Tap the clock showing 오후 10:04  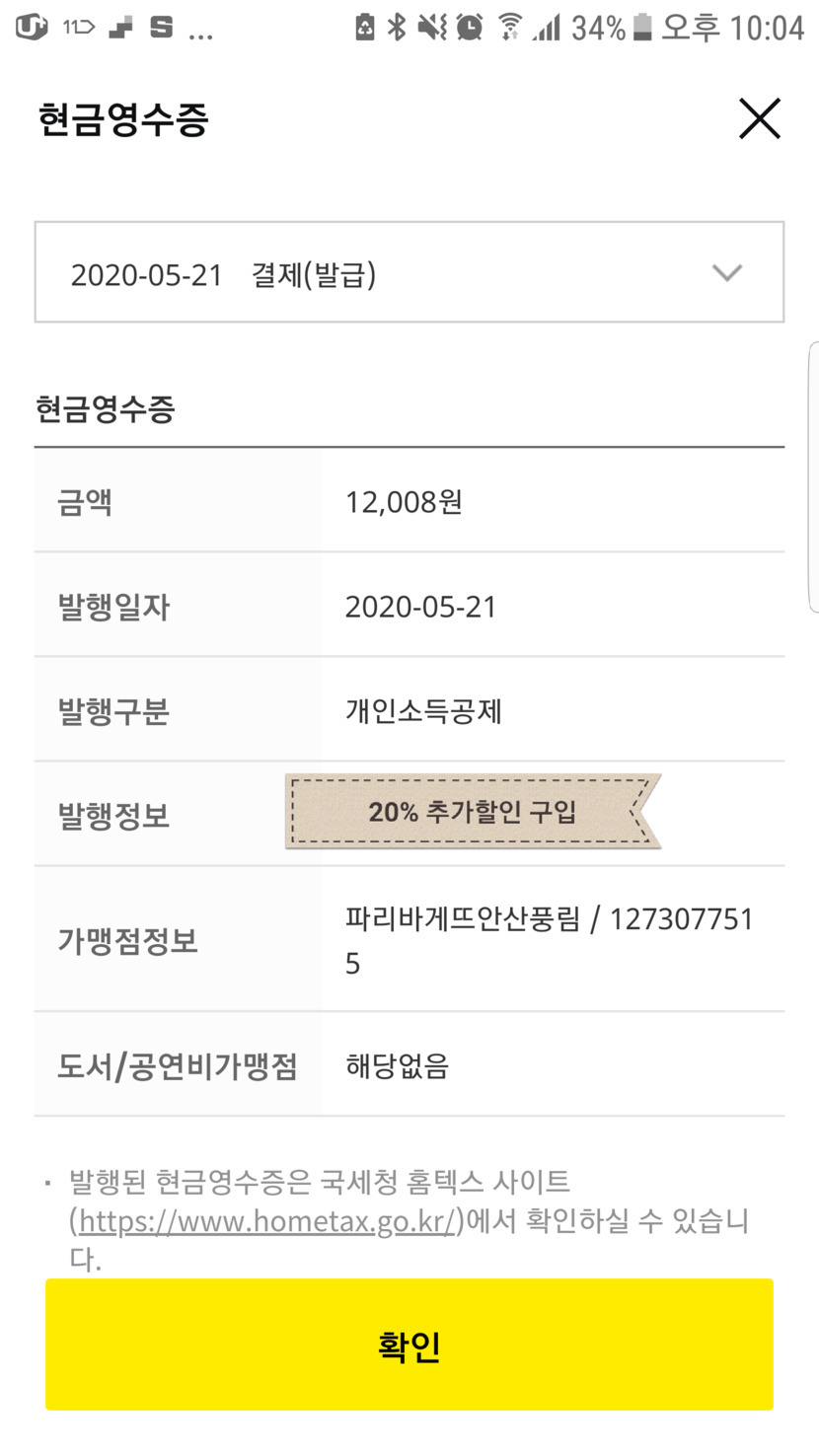[732, 28]
